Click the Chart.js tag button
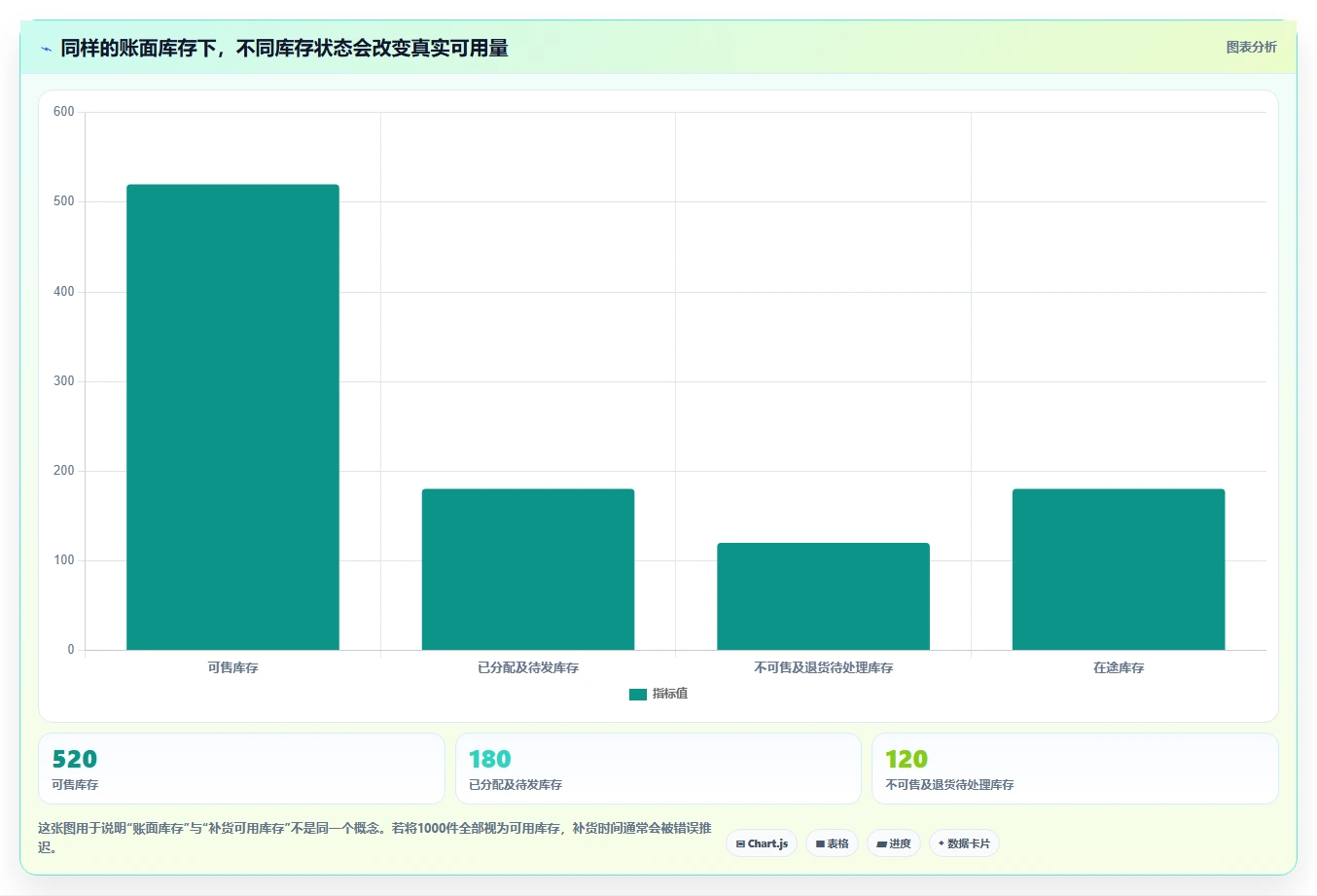Screen dimensions: 1317x896 coord(762,843)
